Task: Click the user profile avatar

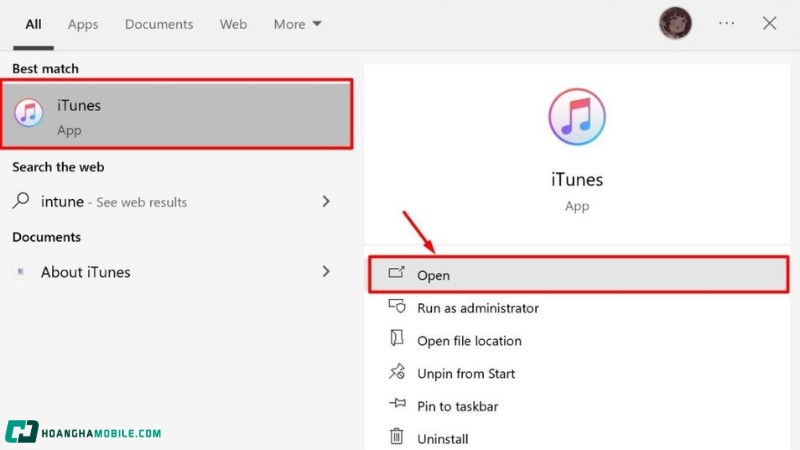Action: (x=675, y=23)
